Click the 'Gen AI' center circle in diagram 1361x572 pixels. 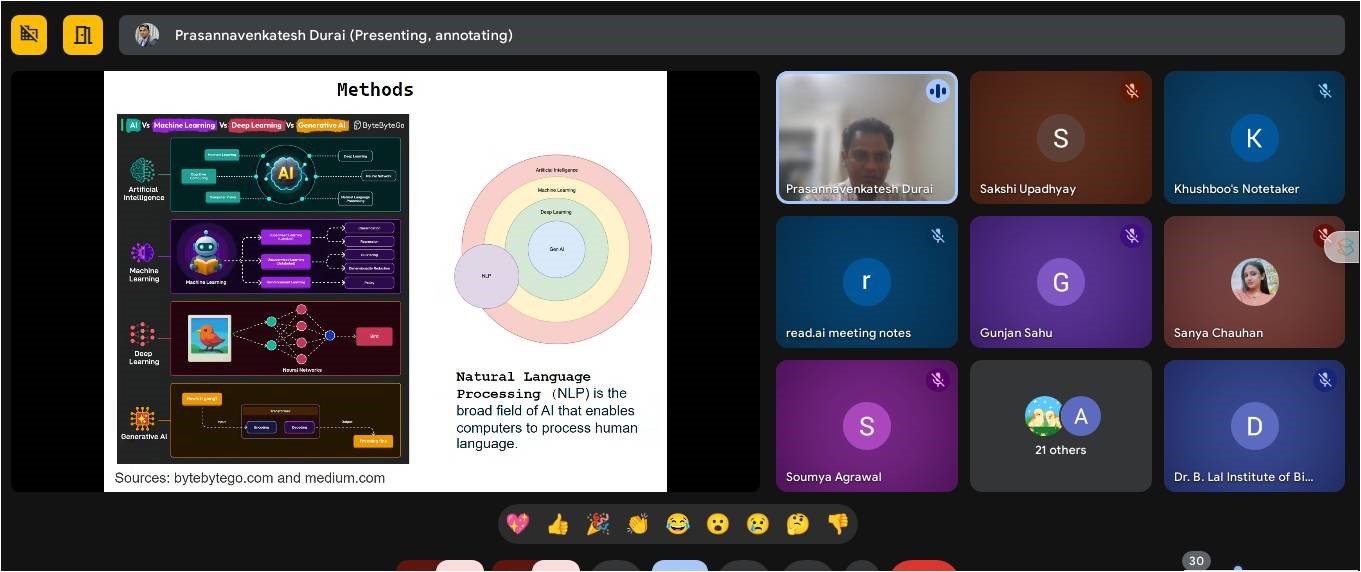(x=556, y=249)
